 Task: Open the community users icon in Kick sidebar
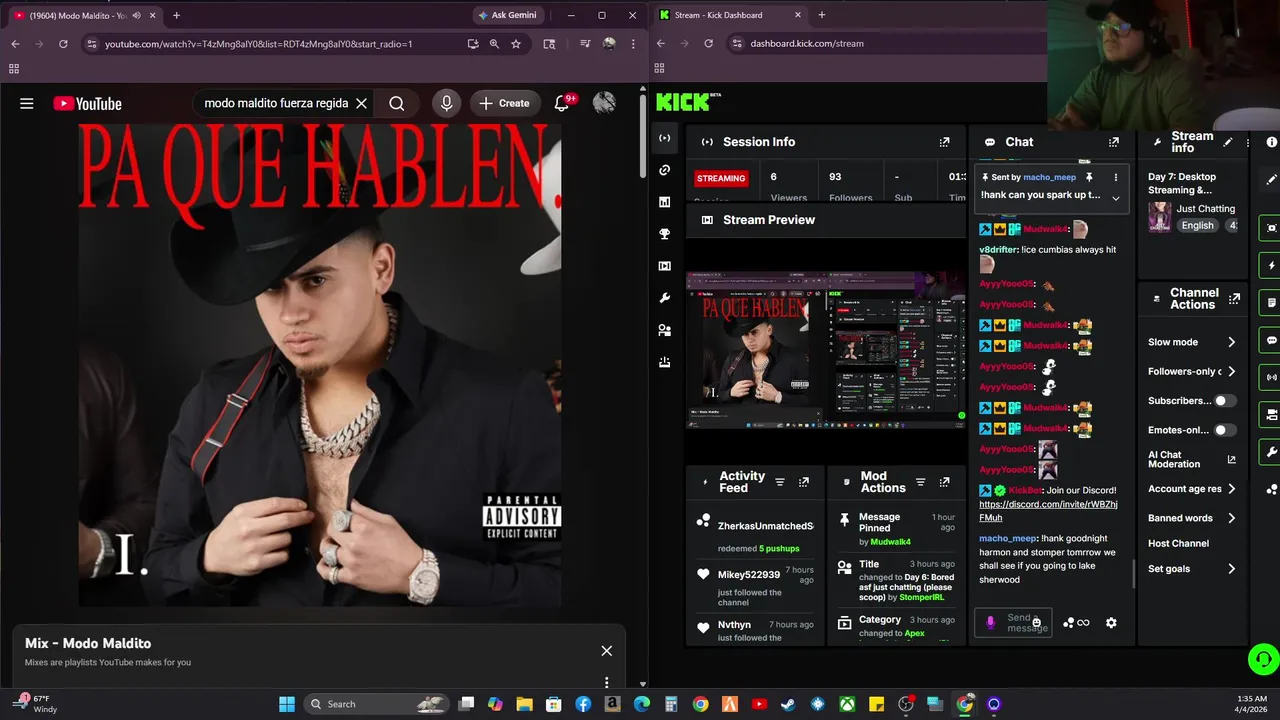[x=665, y=330]
